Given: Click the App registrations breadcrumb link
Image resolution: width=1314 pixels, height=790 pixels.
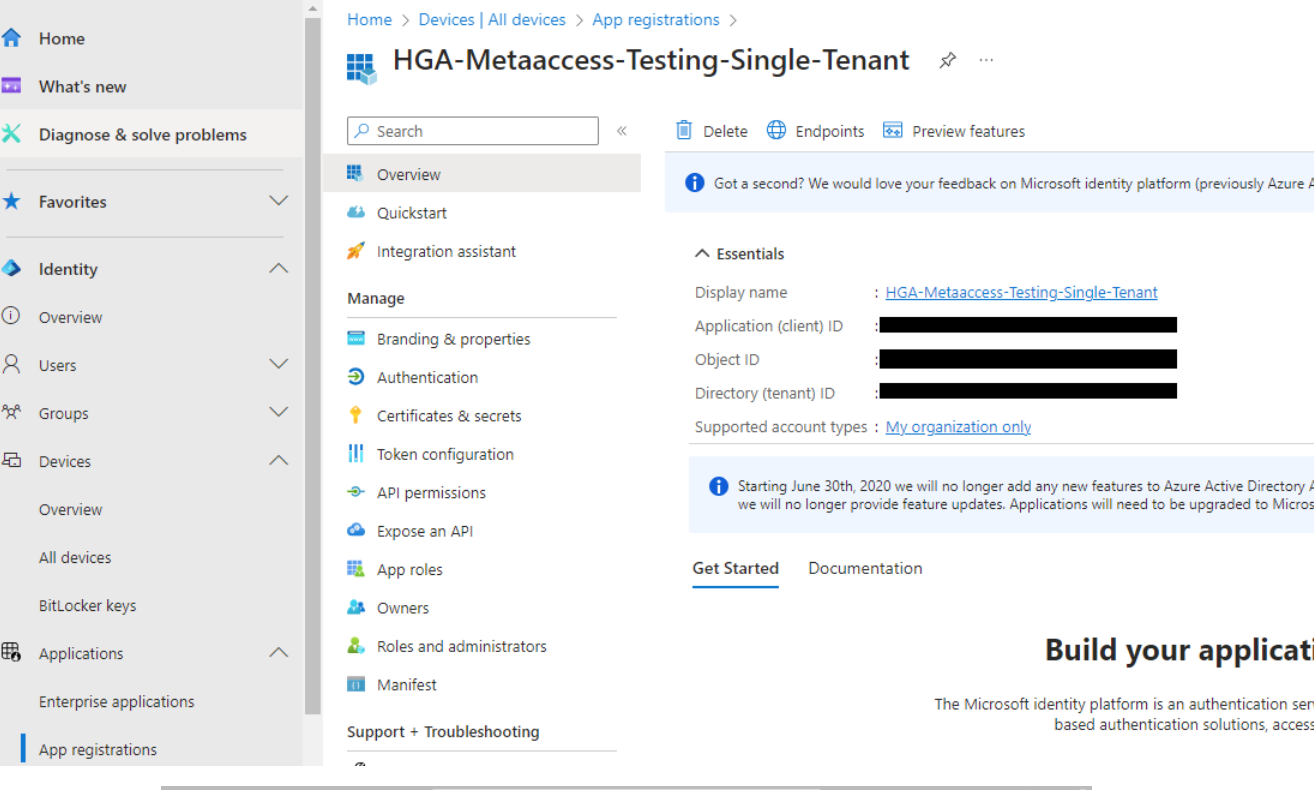Looking at the screenshot, I should tap(656, 19).
